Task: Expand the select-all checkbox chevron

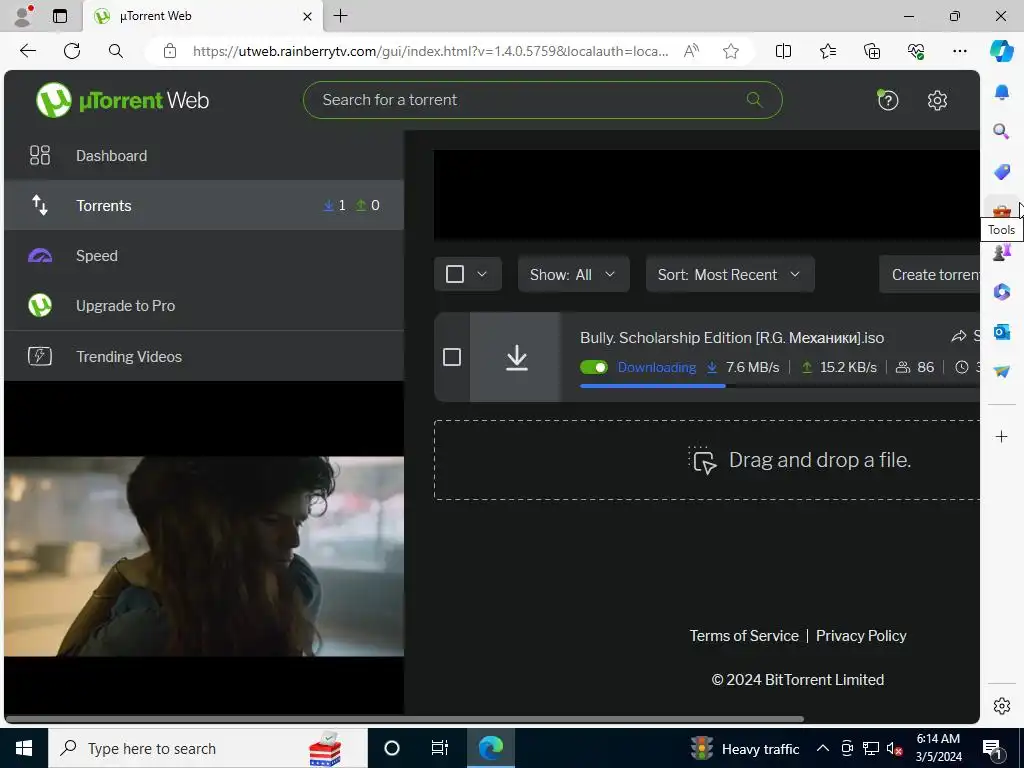Action: (482, 274)
